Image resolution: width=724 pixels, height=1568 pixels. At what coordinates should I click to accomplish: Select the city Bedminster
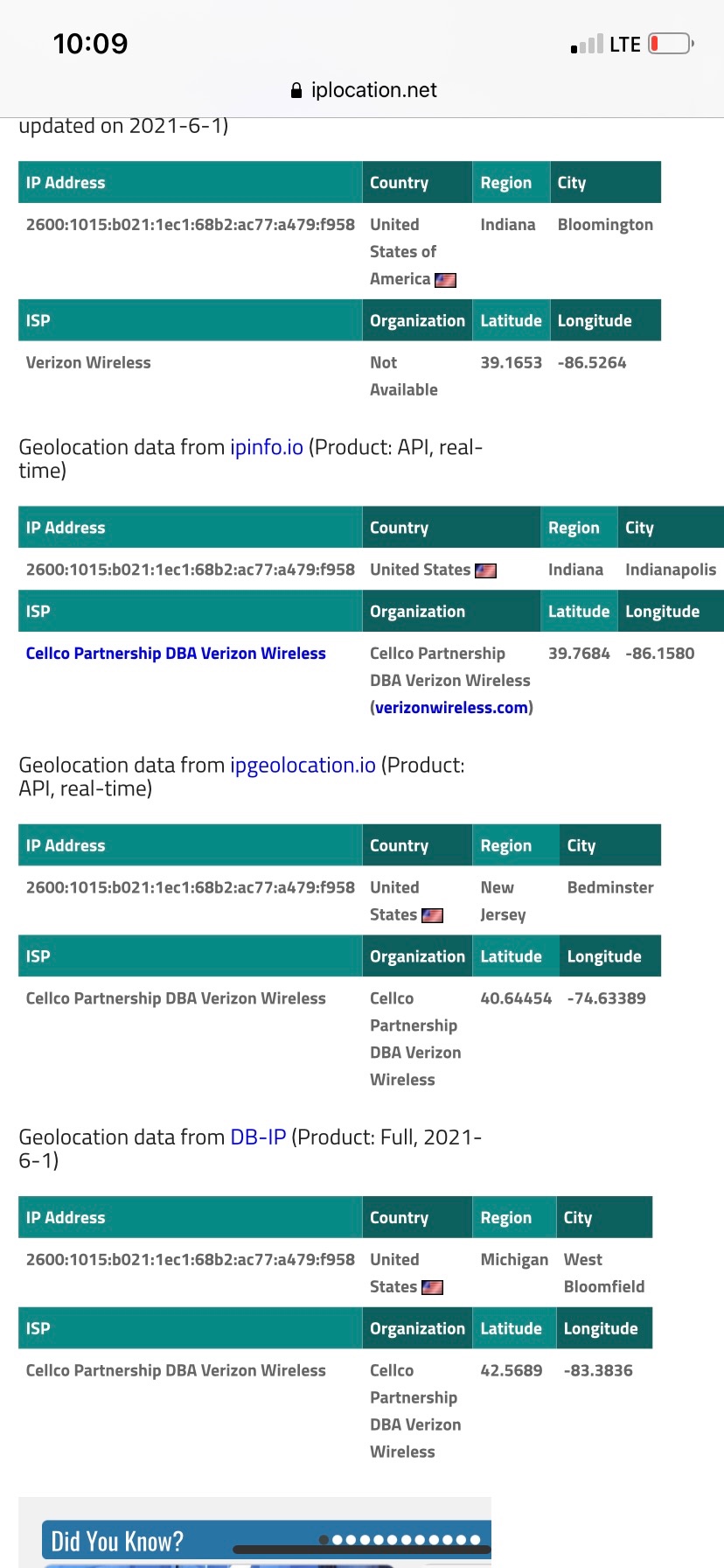(x=610, y=887)
